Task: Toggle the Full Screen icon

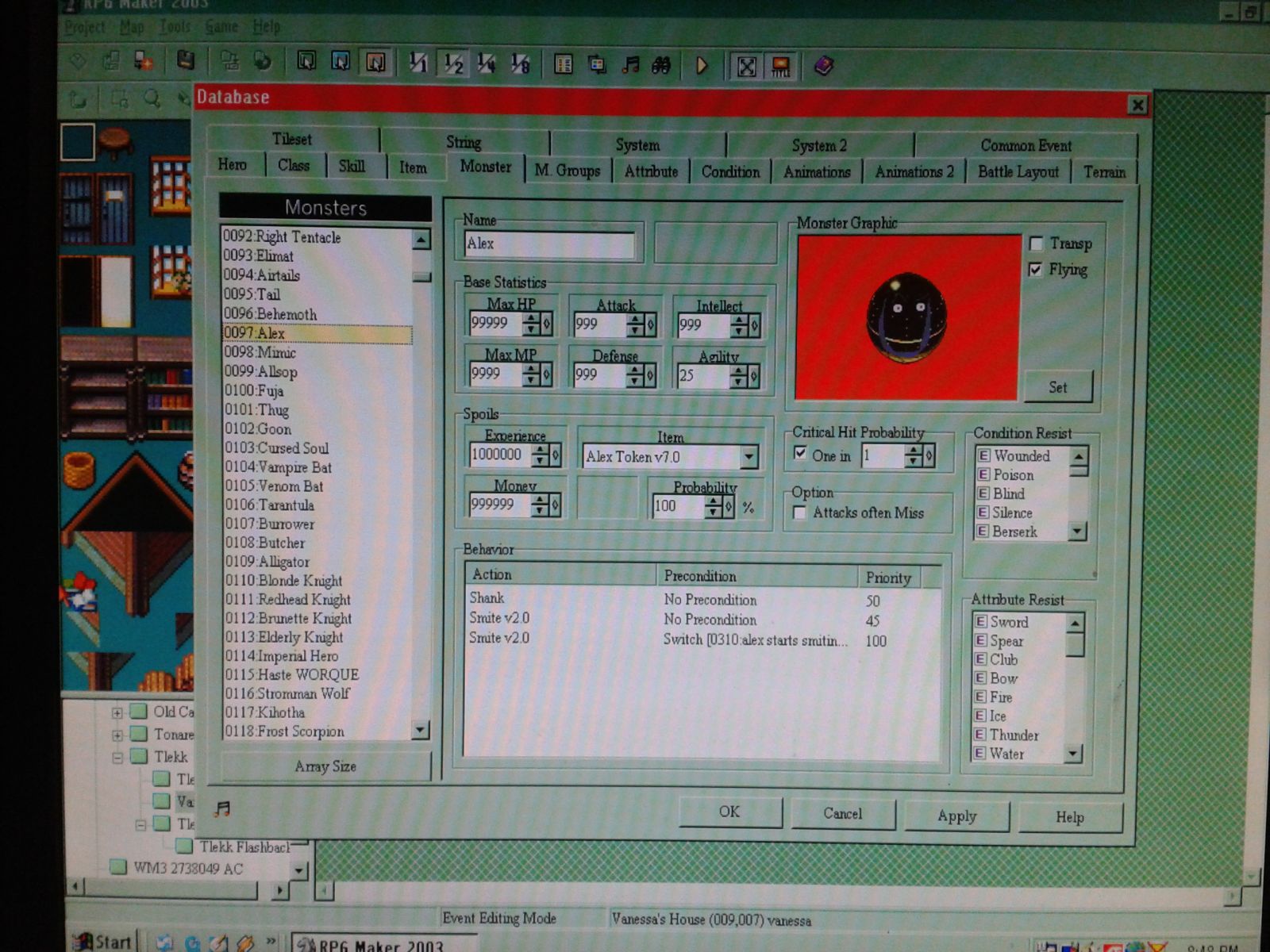Action: pyautogui.click(x=746, y=67)
